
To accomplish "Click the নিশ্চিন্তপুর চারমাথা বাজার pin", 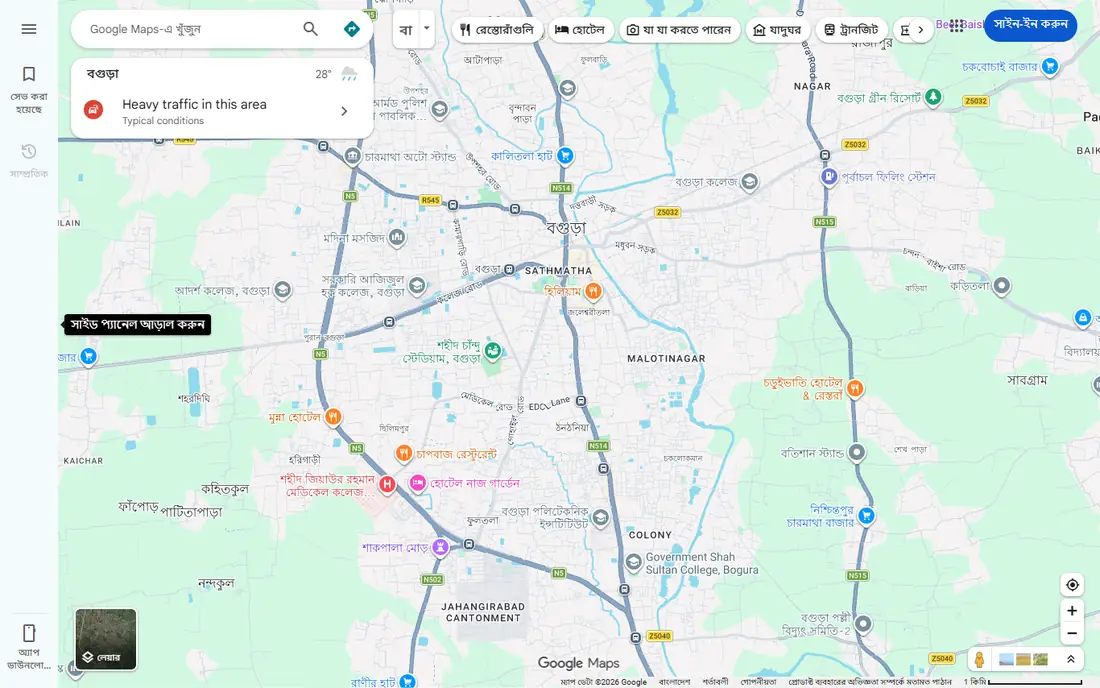I will (866, 516).
